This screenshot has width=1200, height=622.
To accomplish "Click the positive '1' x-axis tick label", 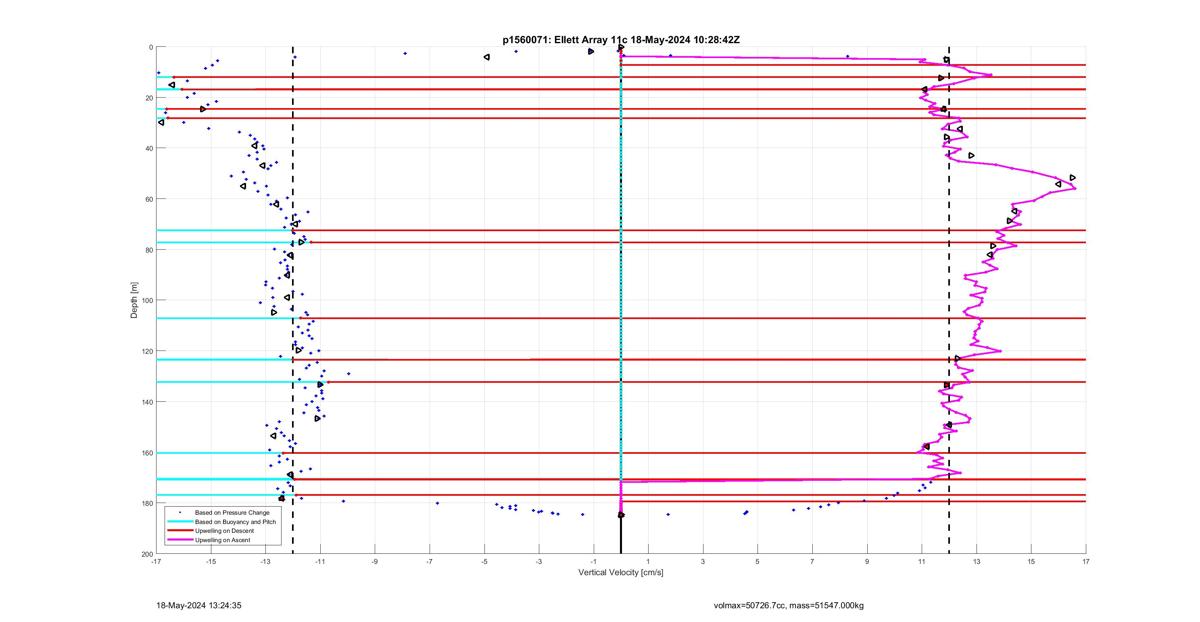I will [648, 561].
